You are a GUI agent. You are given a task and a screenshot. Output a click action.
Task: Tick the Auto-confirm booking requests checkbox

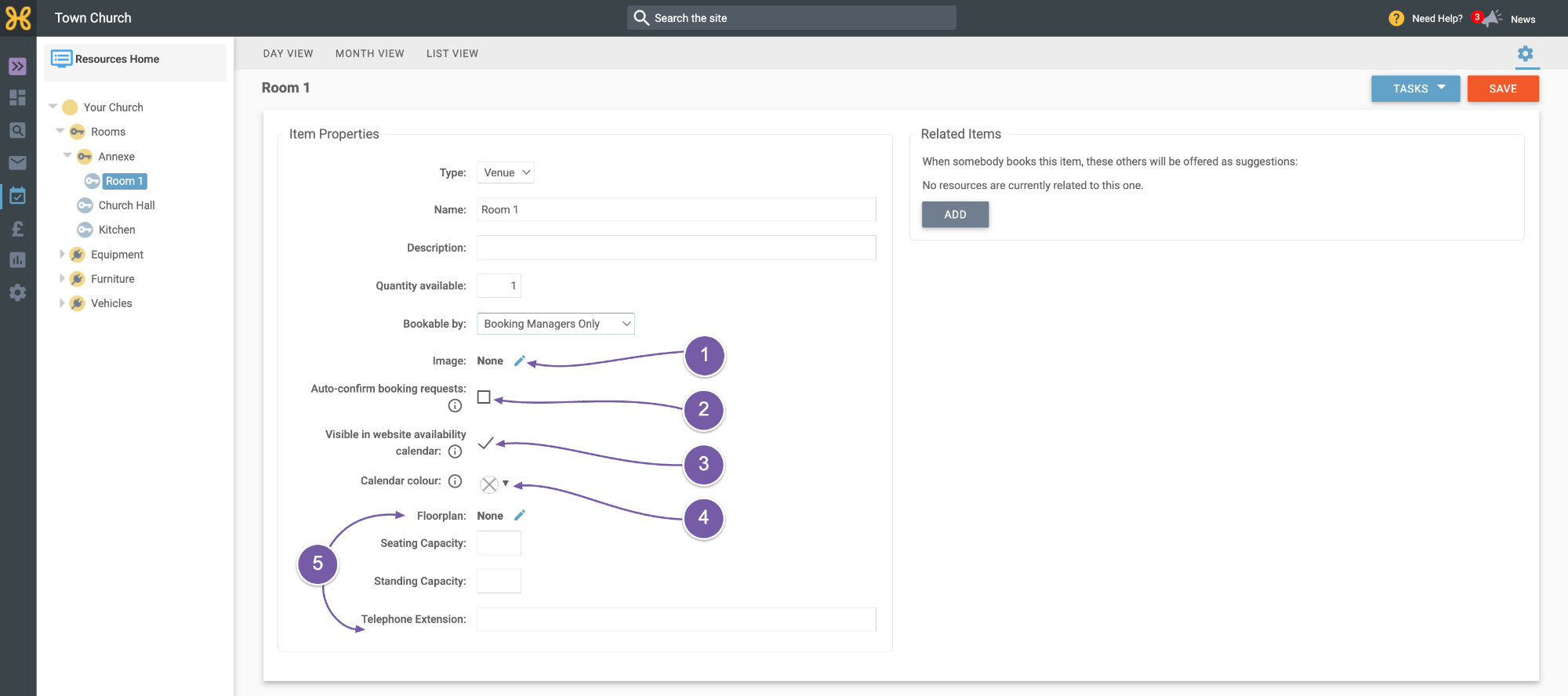click(484, 397)
